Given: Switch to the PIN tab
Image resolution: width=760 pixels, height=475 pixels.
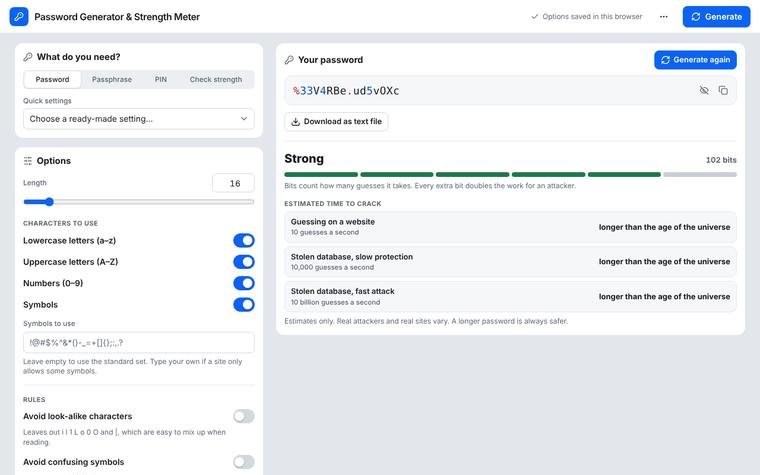Looking at the screenshot, I should coord(161,79).
